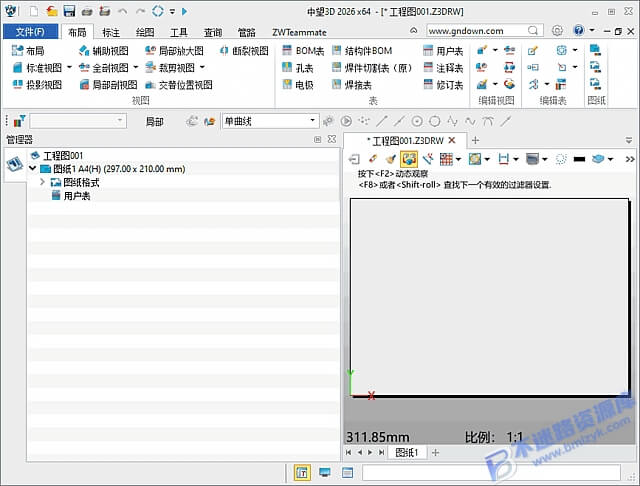Close the 工程图001.Z3DRW document tab
640x486 pixels.
coord(452,140)
